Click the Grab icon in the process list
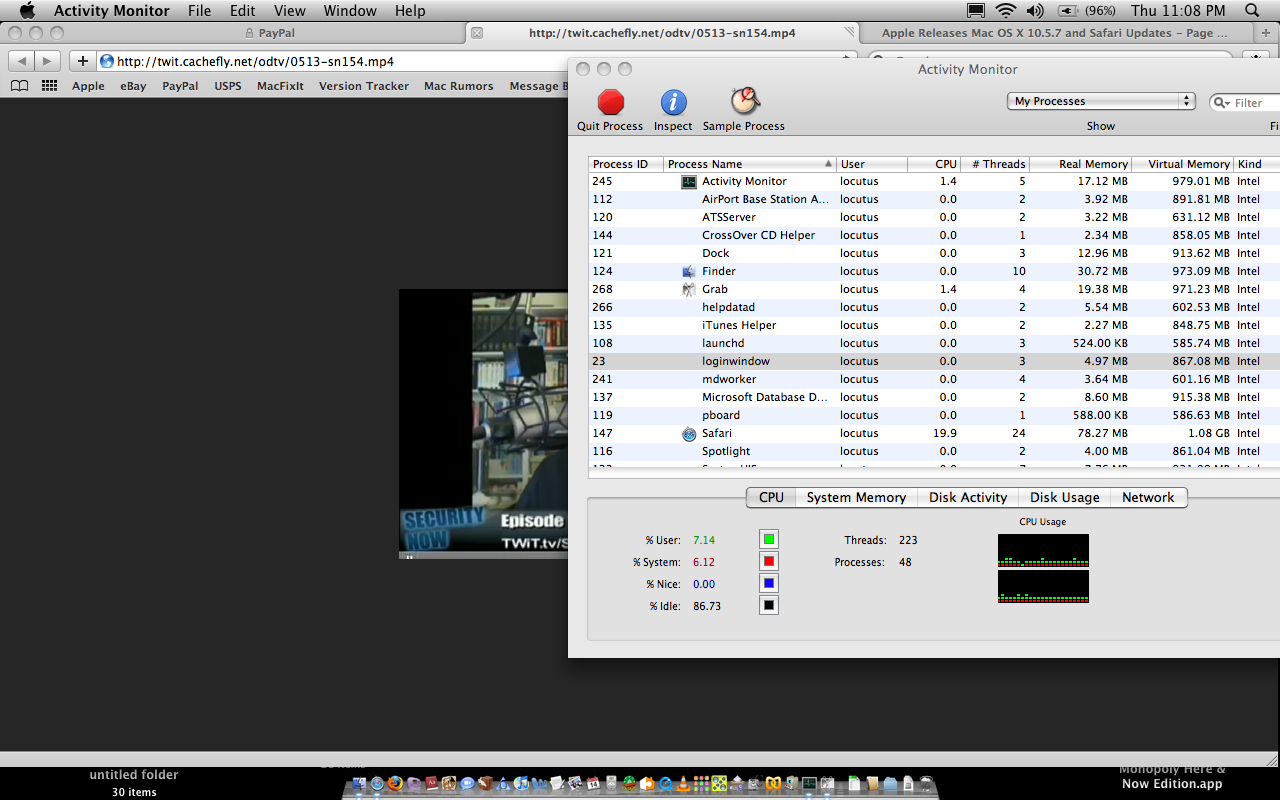 tap(689, 290)
